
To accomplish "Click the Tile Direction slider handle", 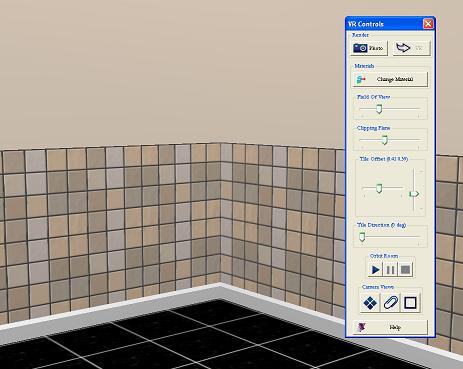I will (x=362, y=237).
